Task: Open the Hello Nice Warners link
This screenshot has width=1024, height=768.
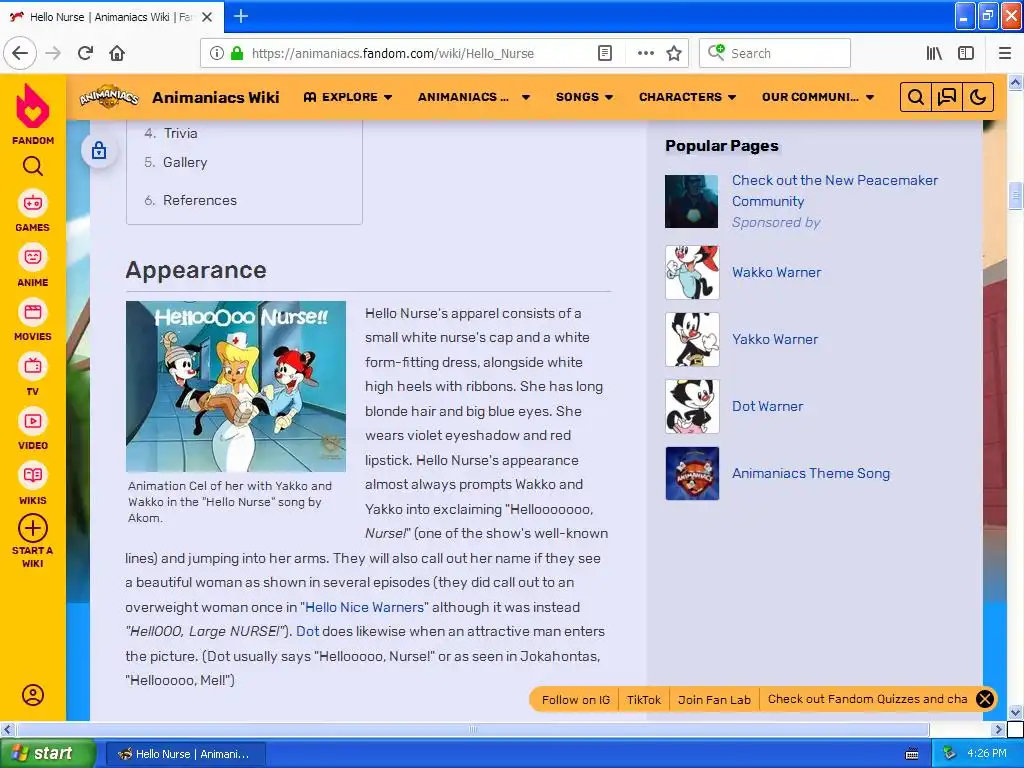Action: [x=364, y=607]
